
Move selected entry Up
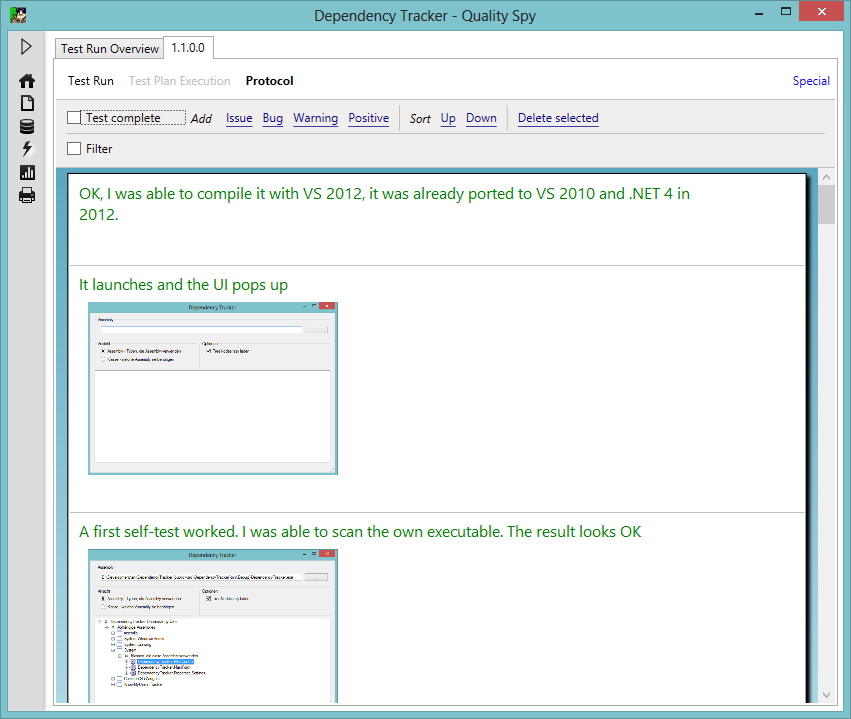point(448,118)
